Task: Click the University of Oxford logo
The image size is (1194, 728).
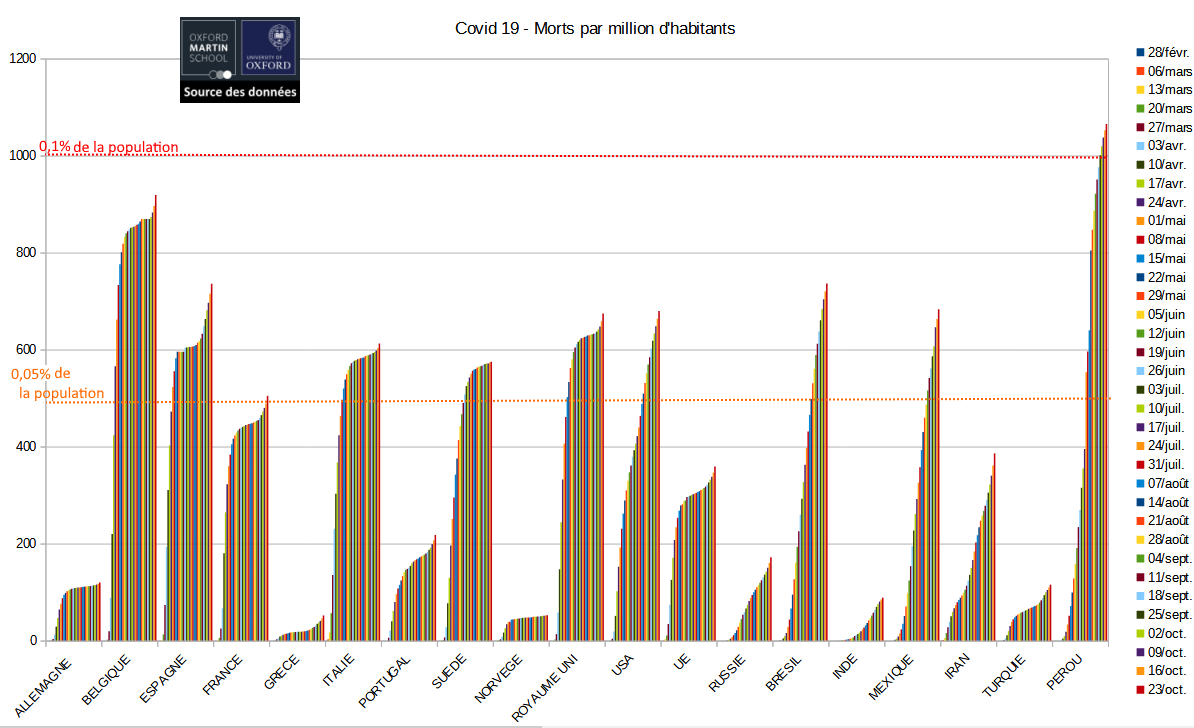Action: pyautogui.click(x=270, y=50)
